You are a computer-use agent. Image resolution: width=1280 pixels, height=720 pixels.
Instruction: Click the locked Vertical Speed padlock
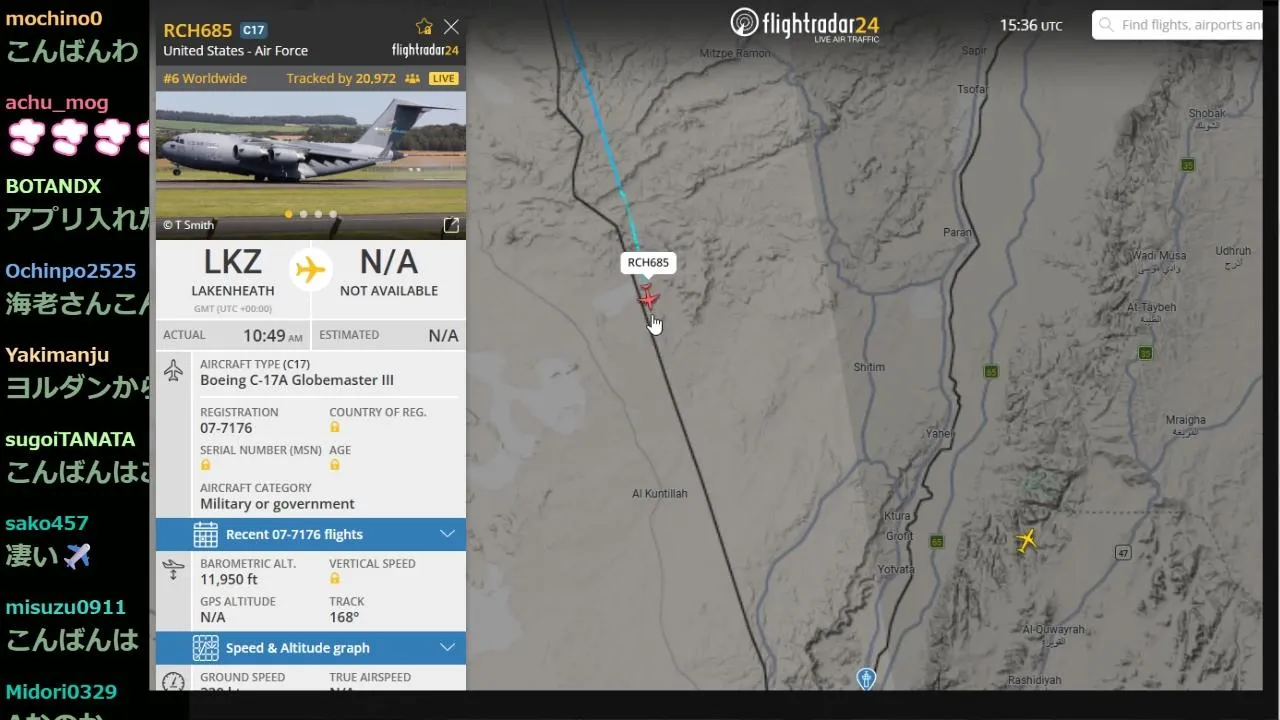click(335, 579)
